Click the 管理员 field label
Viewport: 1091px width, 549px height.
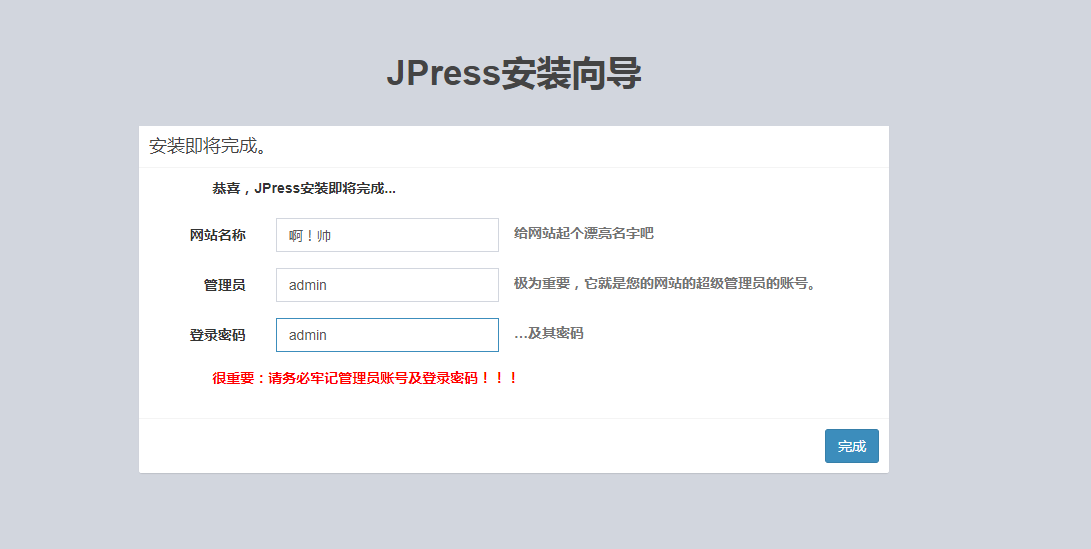[225, 285]
